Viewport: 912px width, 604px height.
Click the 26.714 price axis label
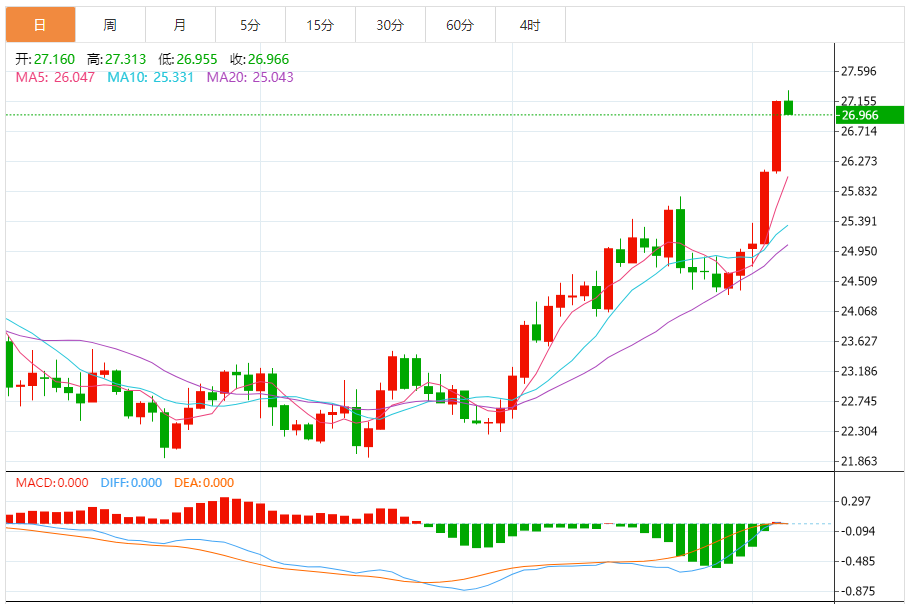pos(858,132)
